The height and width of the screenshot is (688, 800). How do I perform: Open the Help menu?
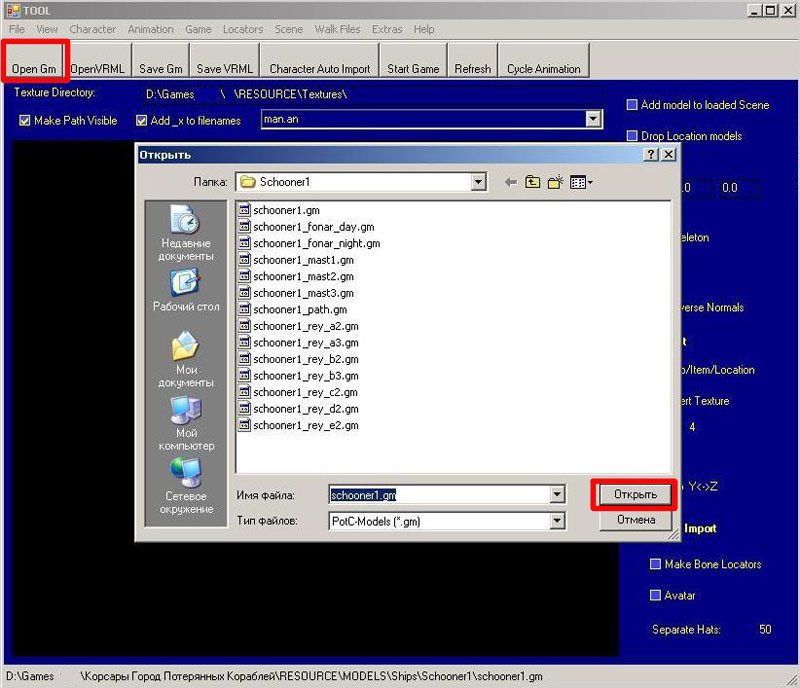click(x=424, y=29)
